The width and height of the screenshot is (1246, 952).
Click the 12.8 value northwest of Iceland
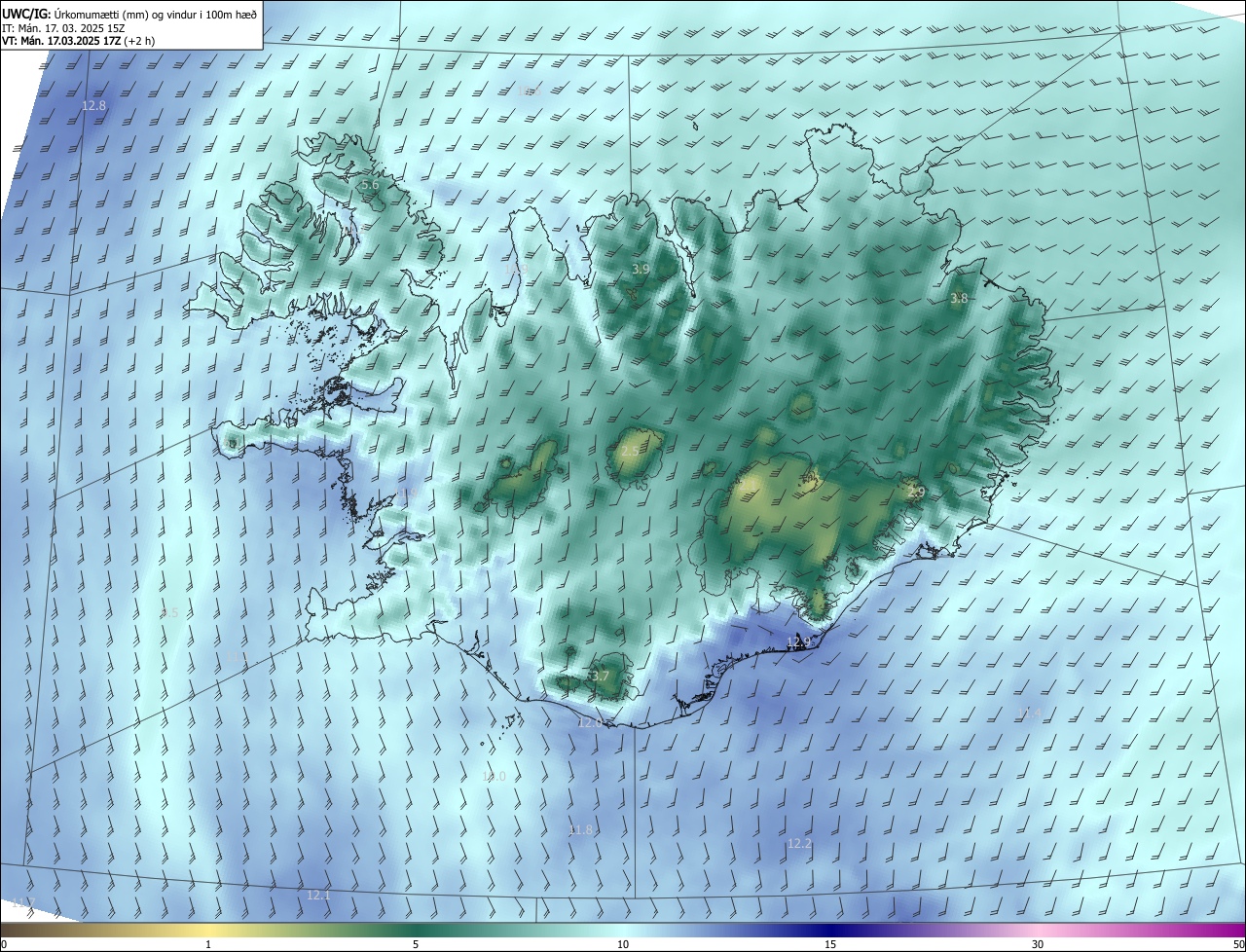click(93, 105)
